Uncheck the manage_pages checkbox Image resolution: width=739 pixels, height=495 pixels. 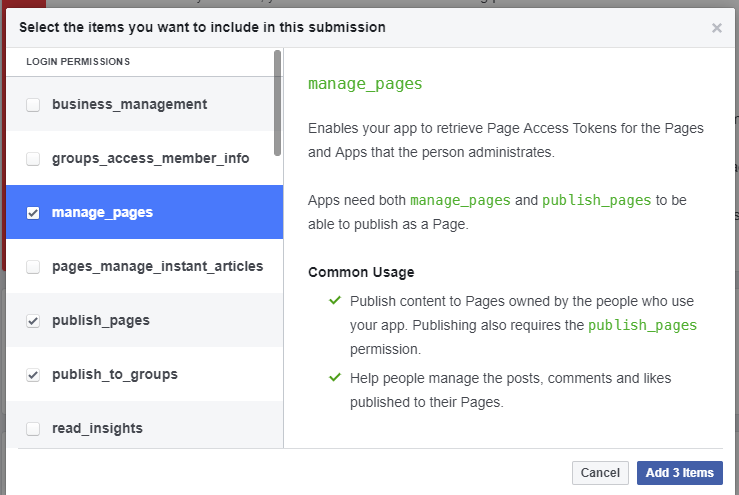tap(33, 213)
